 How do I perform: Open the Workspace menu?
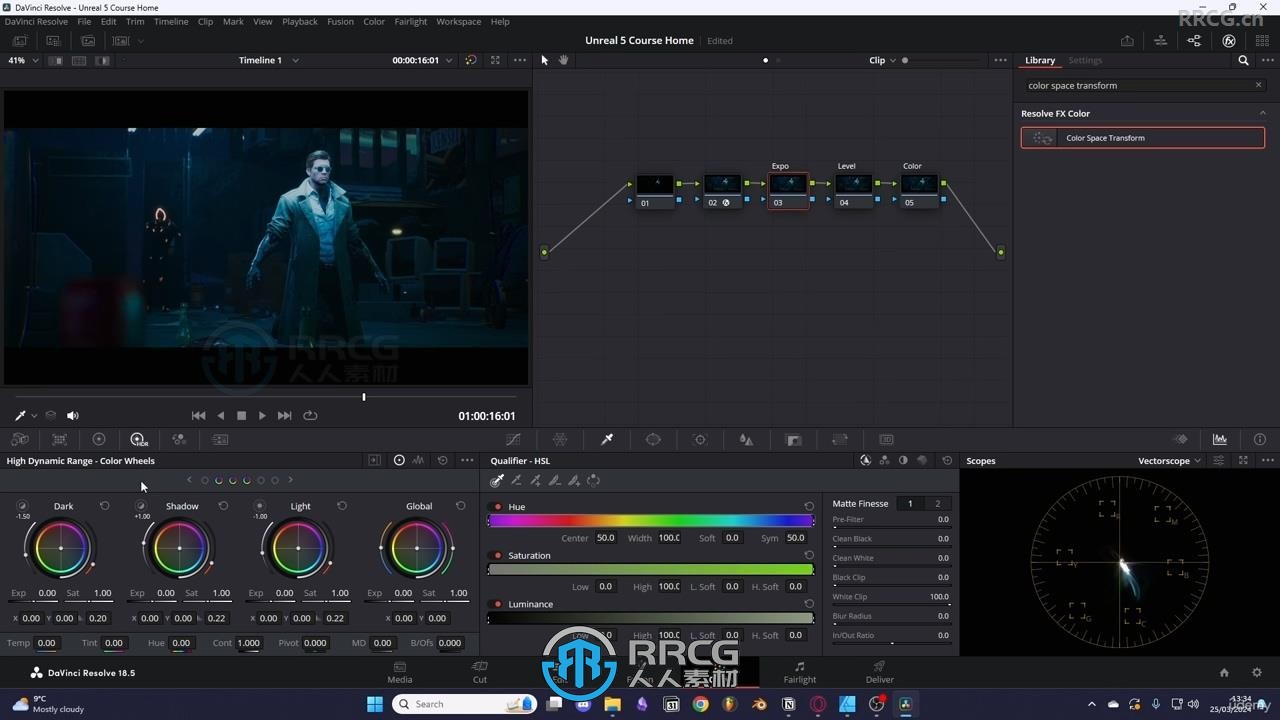(x=458, y=21)
